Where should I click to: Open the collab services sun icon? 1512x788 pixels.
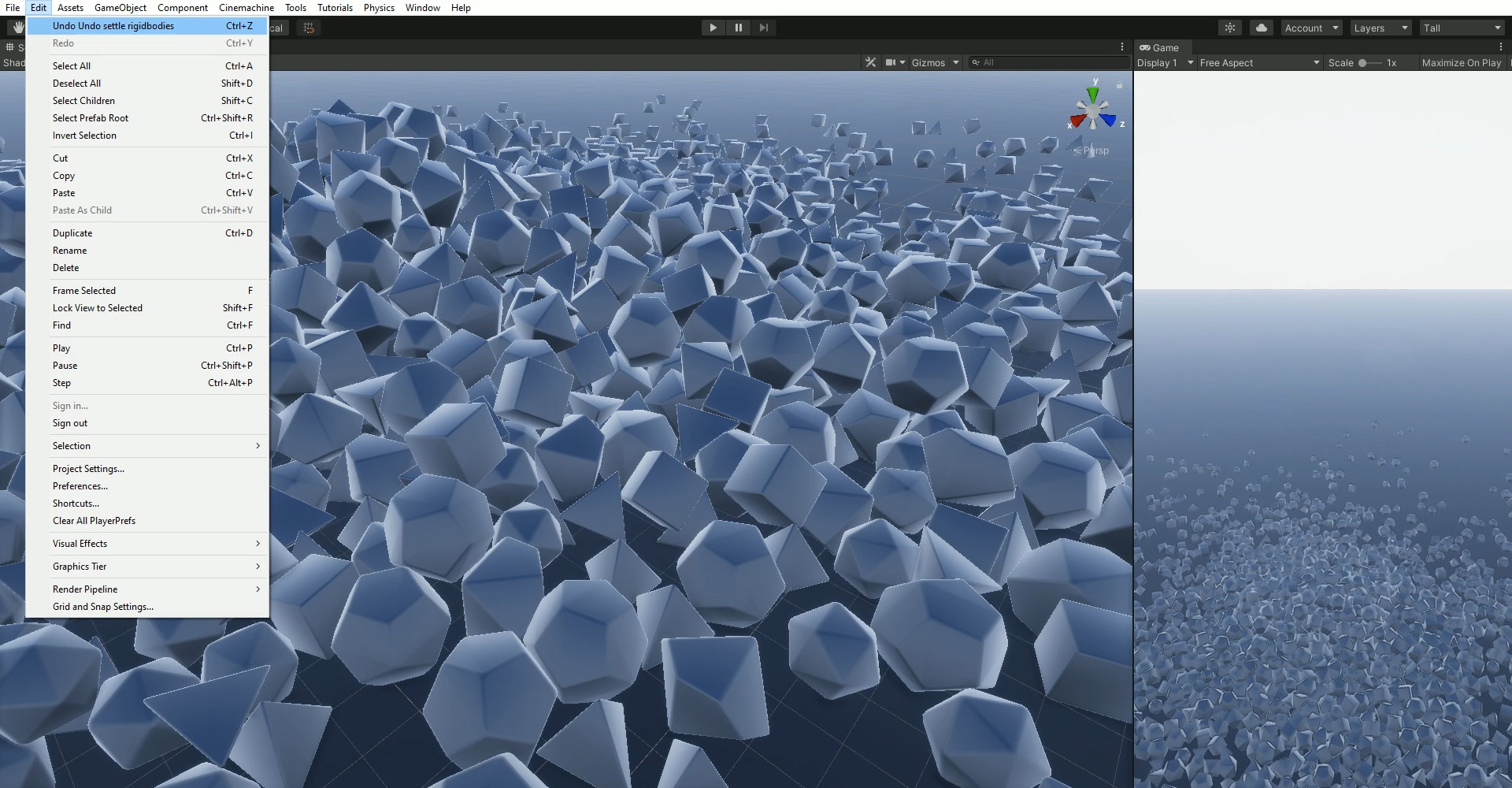(1229, 28)
